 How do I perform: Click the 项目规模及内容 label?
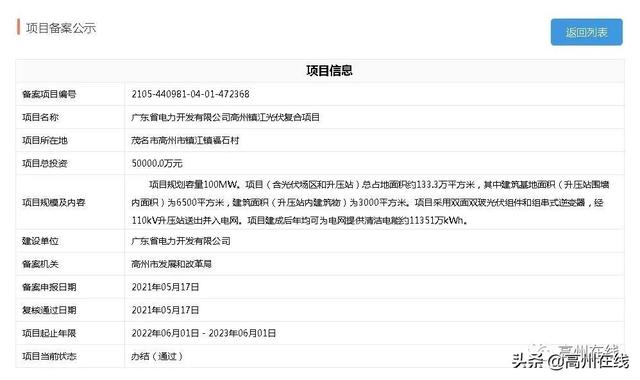[x=53, y=202]
